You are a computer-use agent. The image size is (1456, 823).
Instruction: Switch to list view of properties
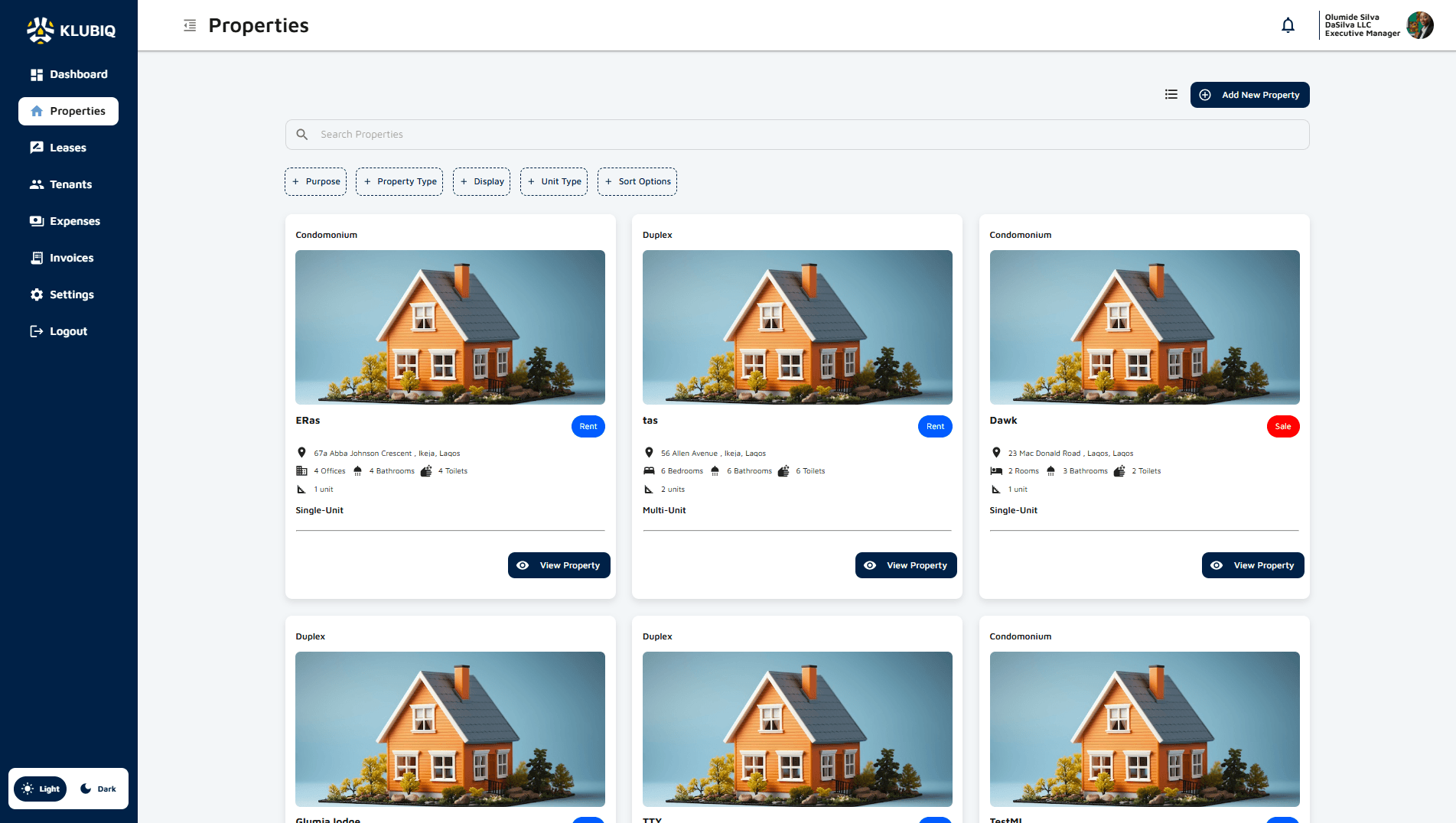pyautogui.click(x=1171, y=94)
